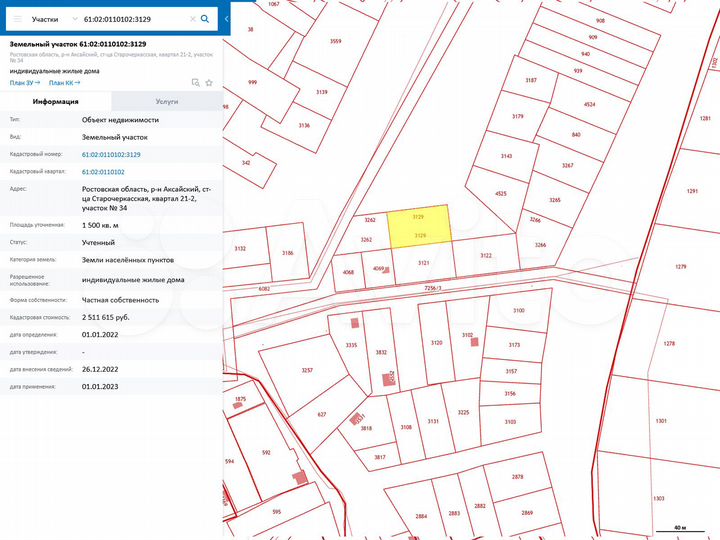Screen dimensions: 720x540
Task: Switch to the Услуги tab
Action: click(167, 101)
